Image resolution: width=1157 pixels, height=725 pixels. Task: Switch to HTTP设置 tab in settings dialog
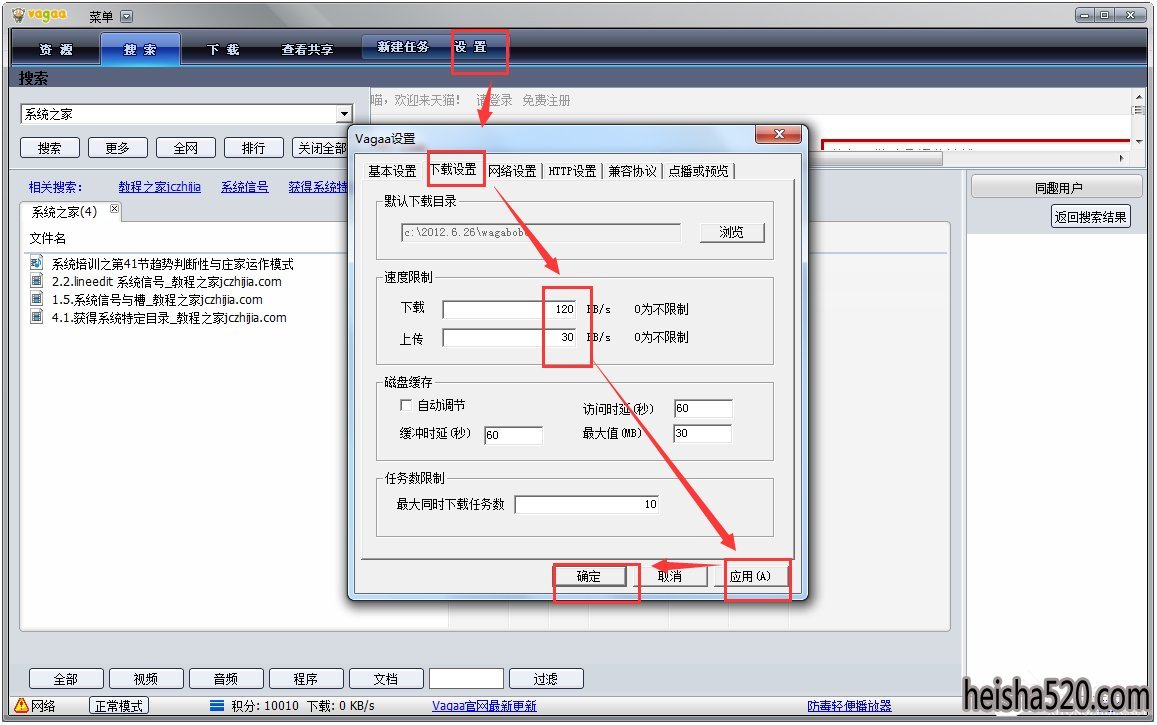tap(572, 171)
